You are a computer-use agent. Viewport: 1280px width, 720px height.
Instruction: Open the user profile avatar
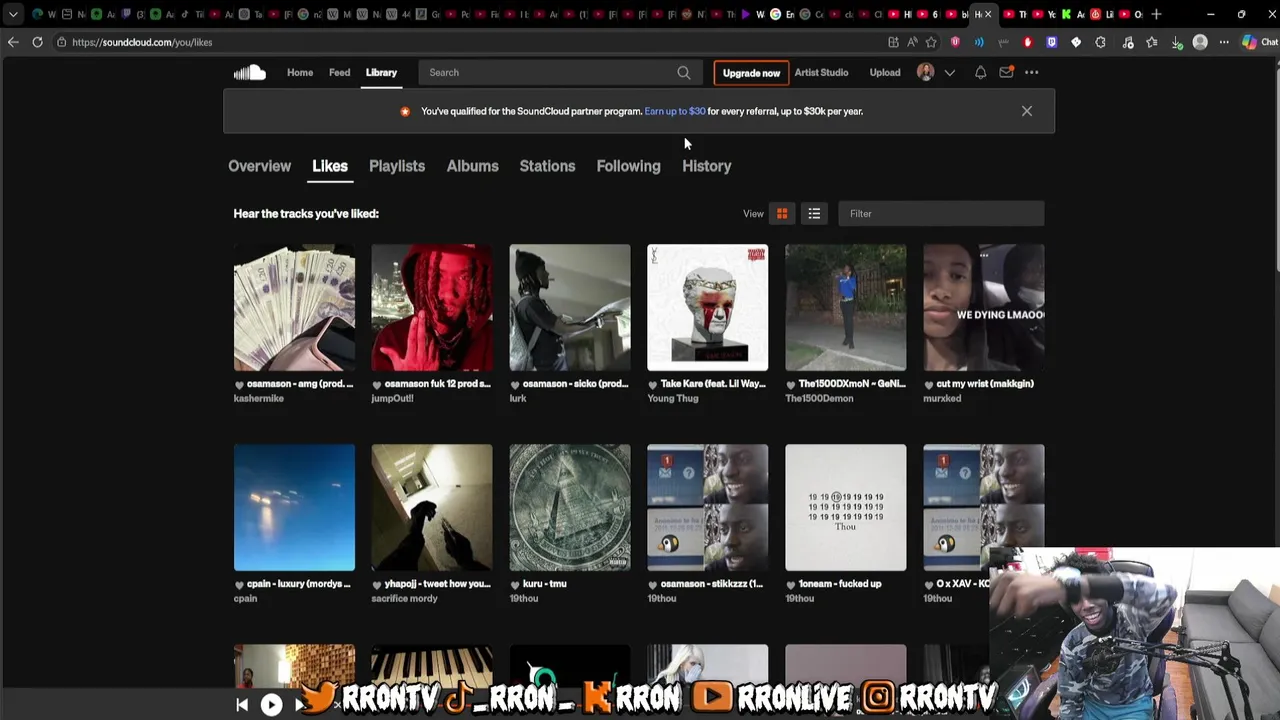pyautogui.click(x=926, y=72)
